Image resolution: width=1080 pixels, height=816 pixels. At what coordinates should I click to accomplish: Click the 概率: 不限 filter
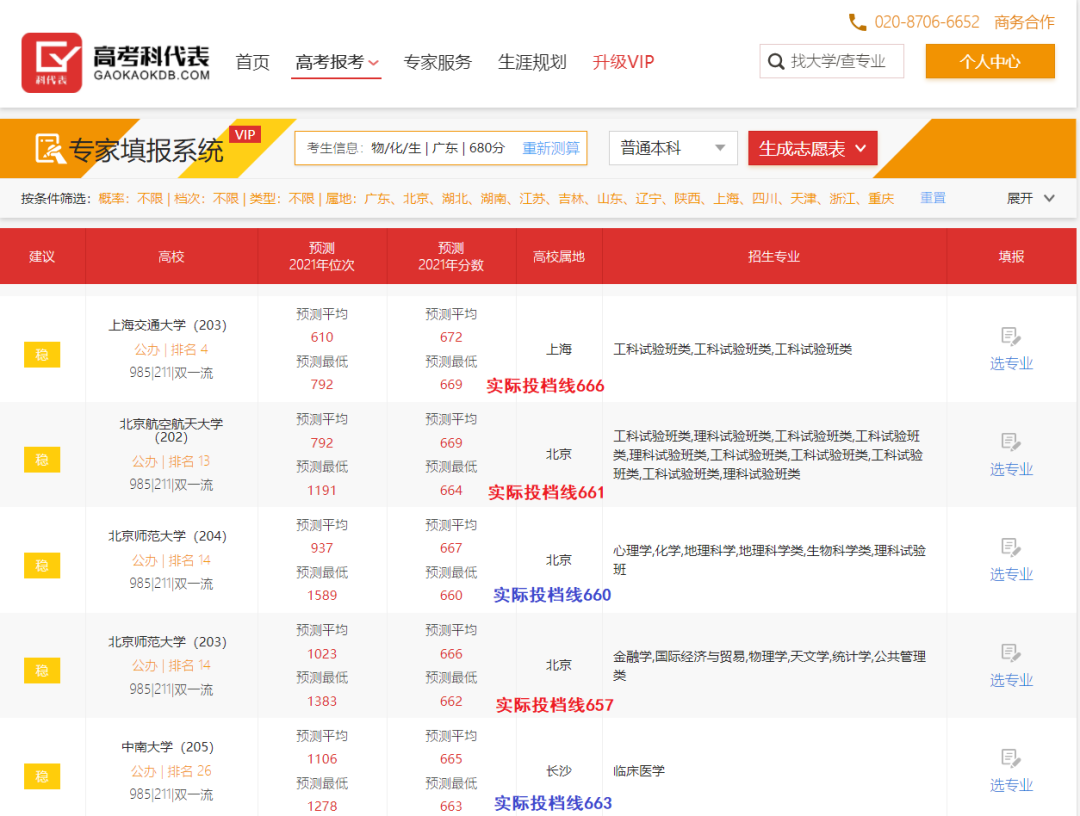click(x=131, y=199)
